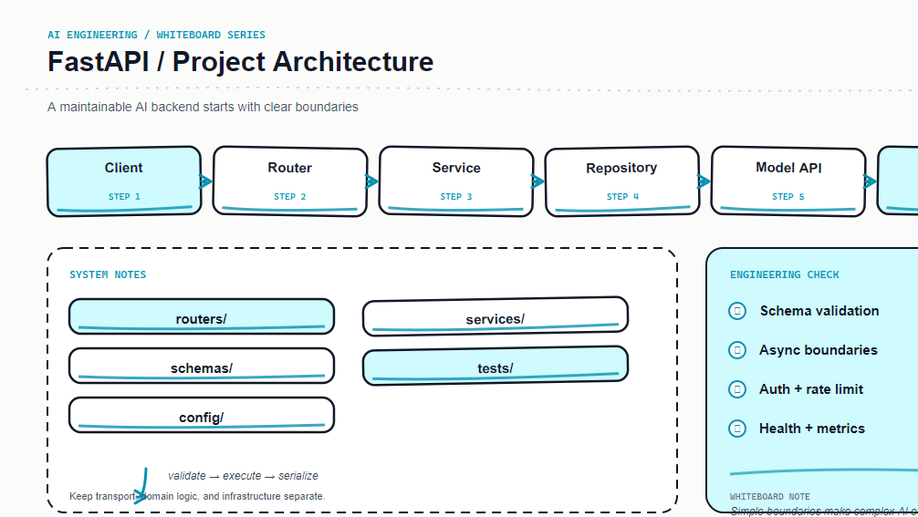
Task: Click the 'STEP 5' label
Action: click(x=788, y=197)
